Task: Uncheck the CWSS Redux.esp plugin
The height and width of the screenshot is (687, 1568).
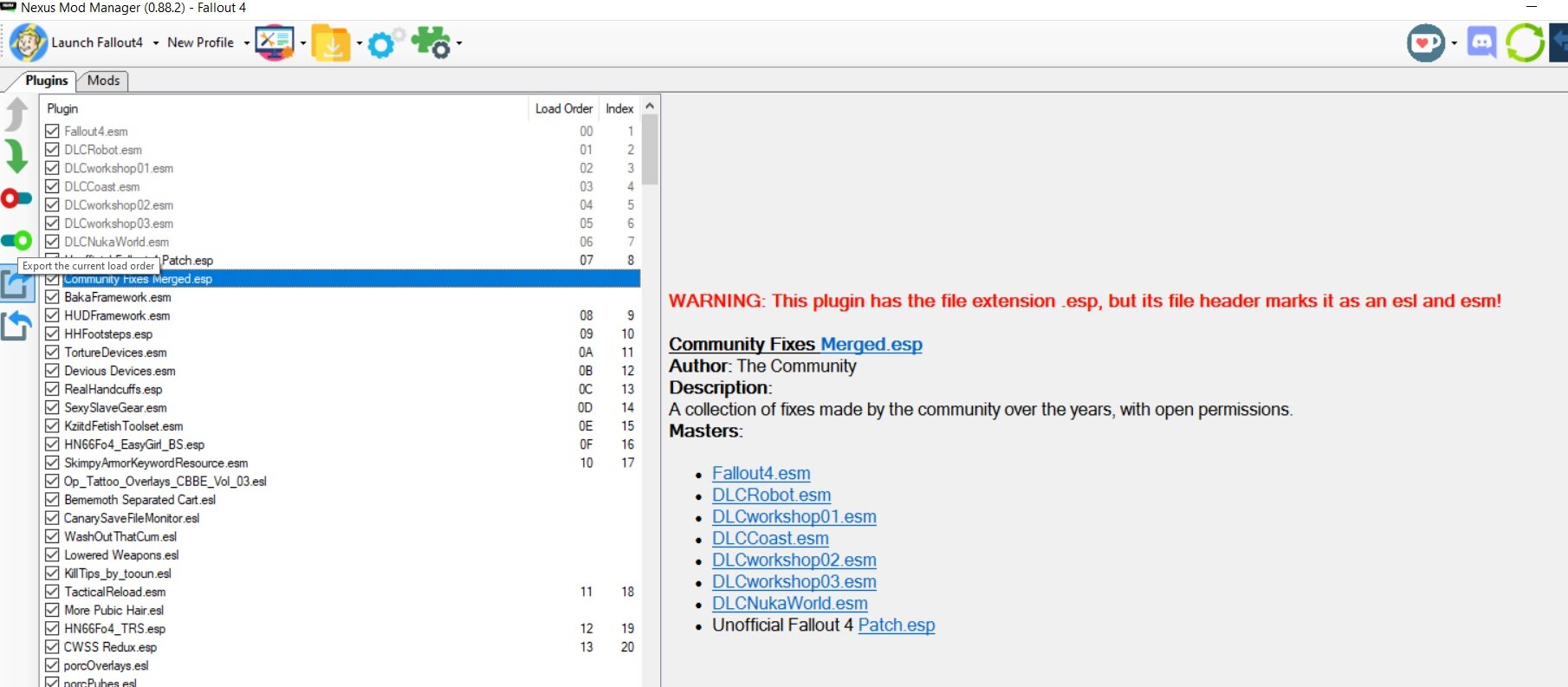Action: click(53, 647)
